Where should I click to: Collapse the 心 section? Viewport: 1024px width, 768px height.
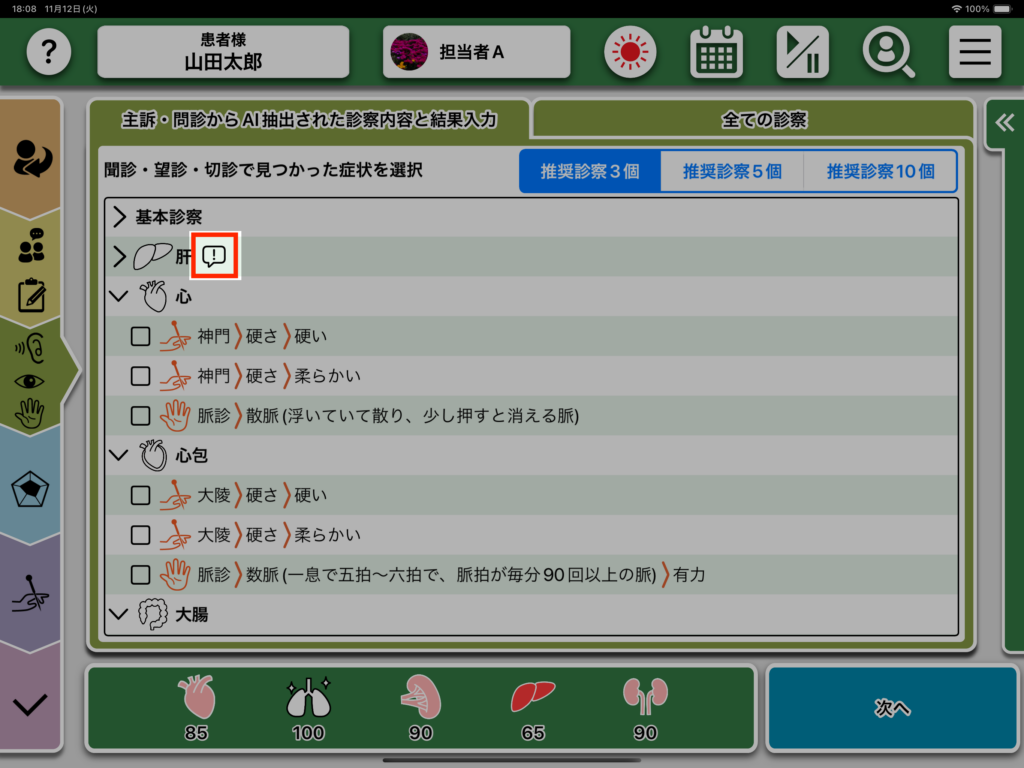(x=120, y=296)
